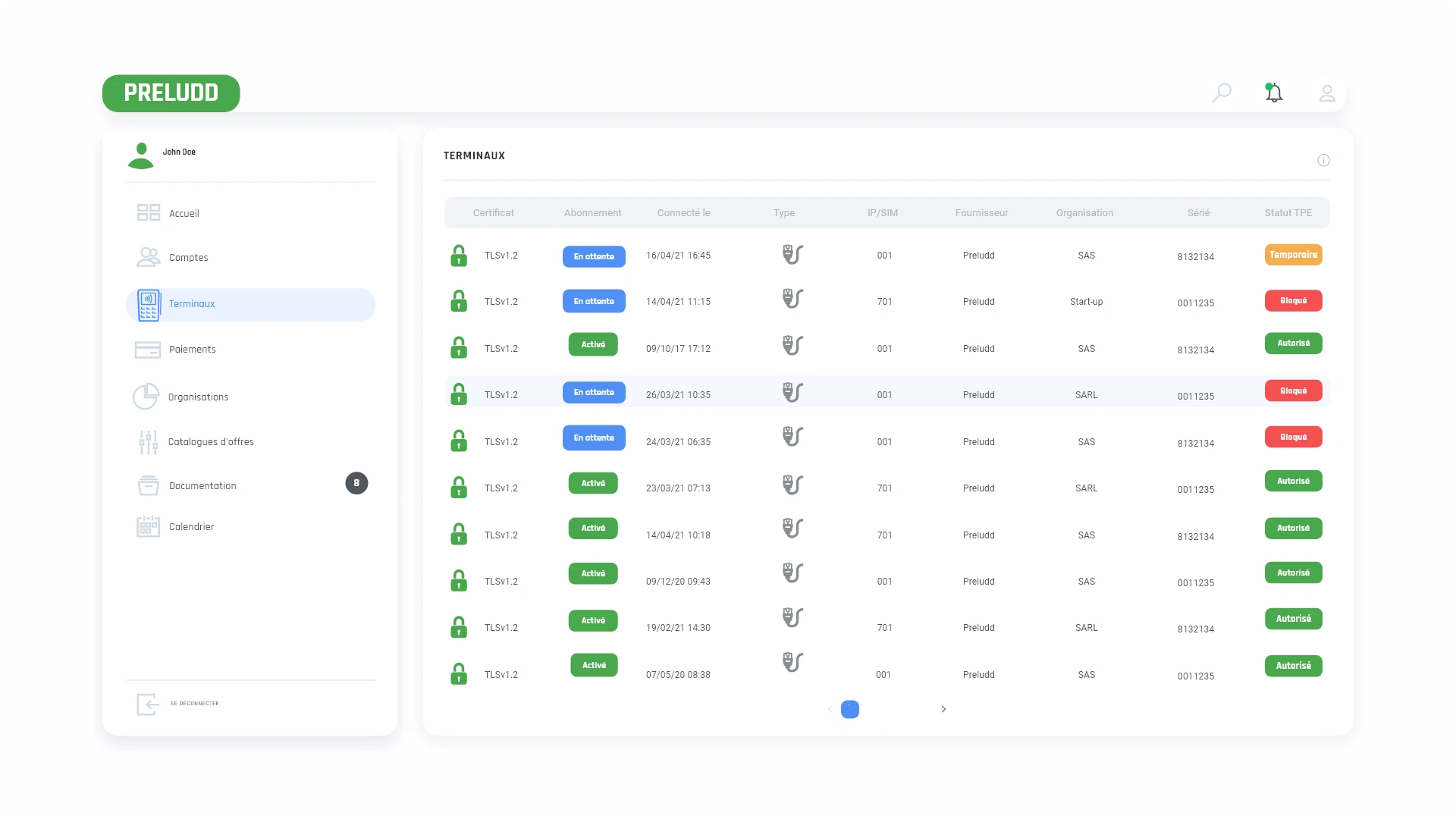Open Paiements in the sidebar
The height and width of the screenshot is (819, 1456).
point(192,350)
